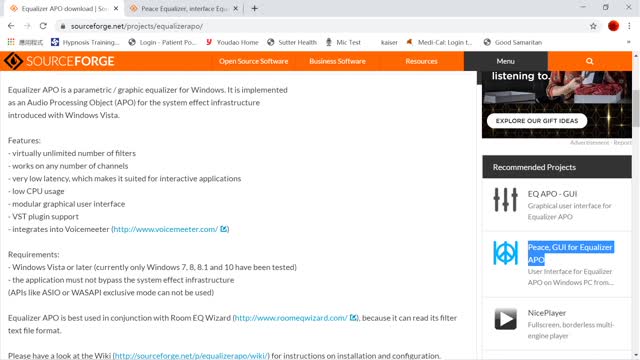640x360 pixels.
Task: Bookmark this page with star icon
Action: (593, 26)
